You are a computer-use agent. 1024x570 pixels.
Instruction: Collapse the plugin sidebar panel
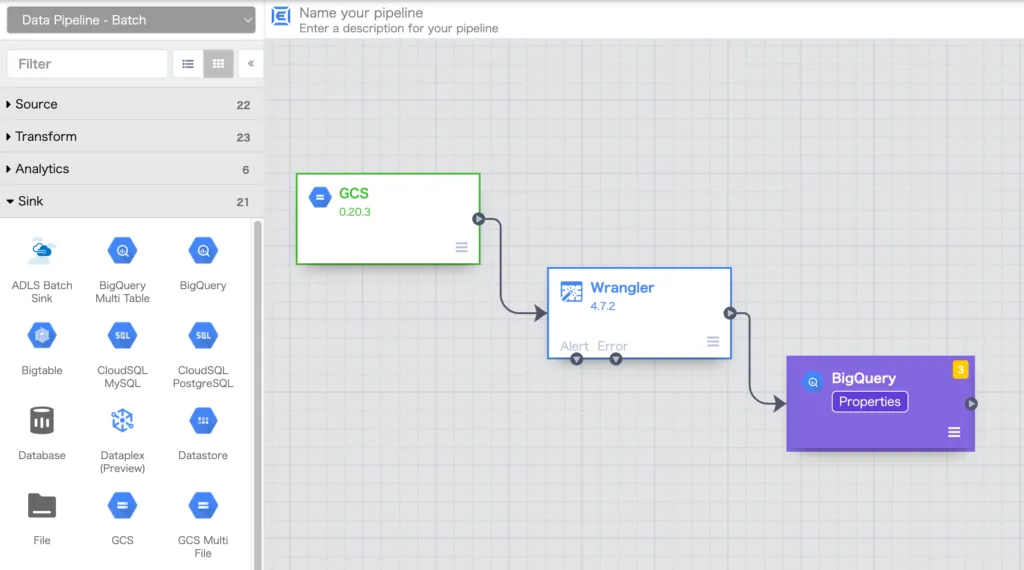click(251, 64)
